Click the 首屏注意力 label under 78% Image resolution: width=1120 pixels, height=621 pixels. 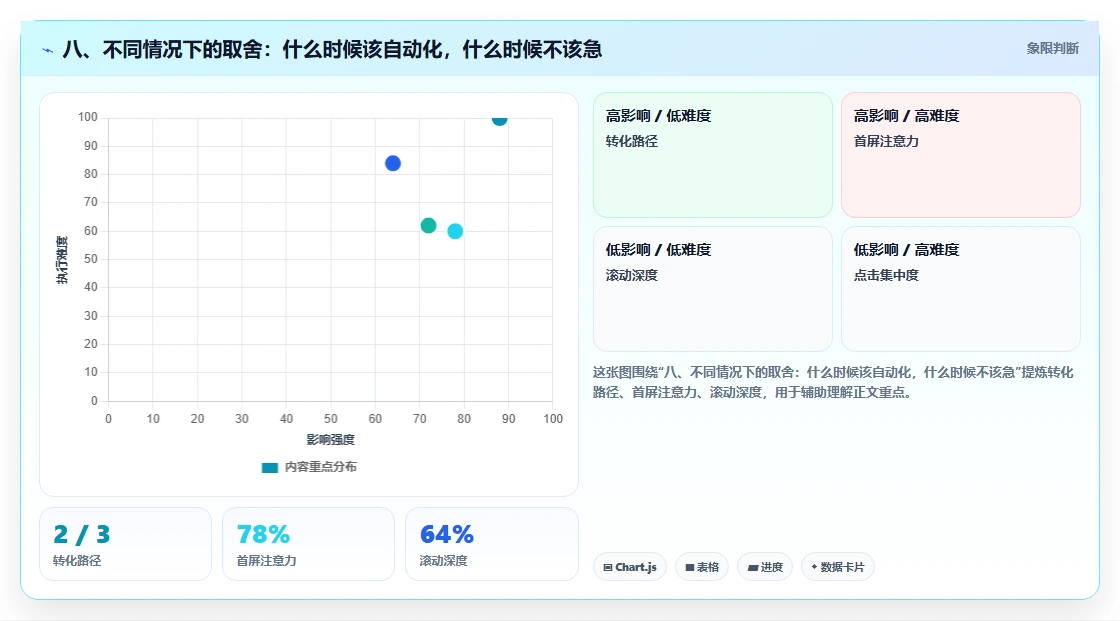(266, 561)
